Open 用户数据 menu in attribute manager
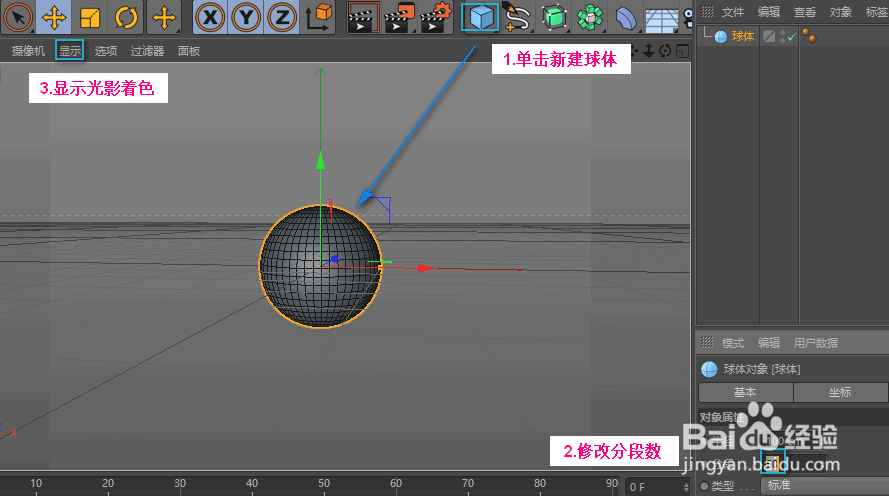The image size is (889, 496). coord(816,343)
